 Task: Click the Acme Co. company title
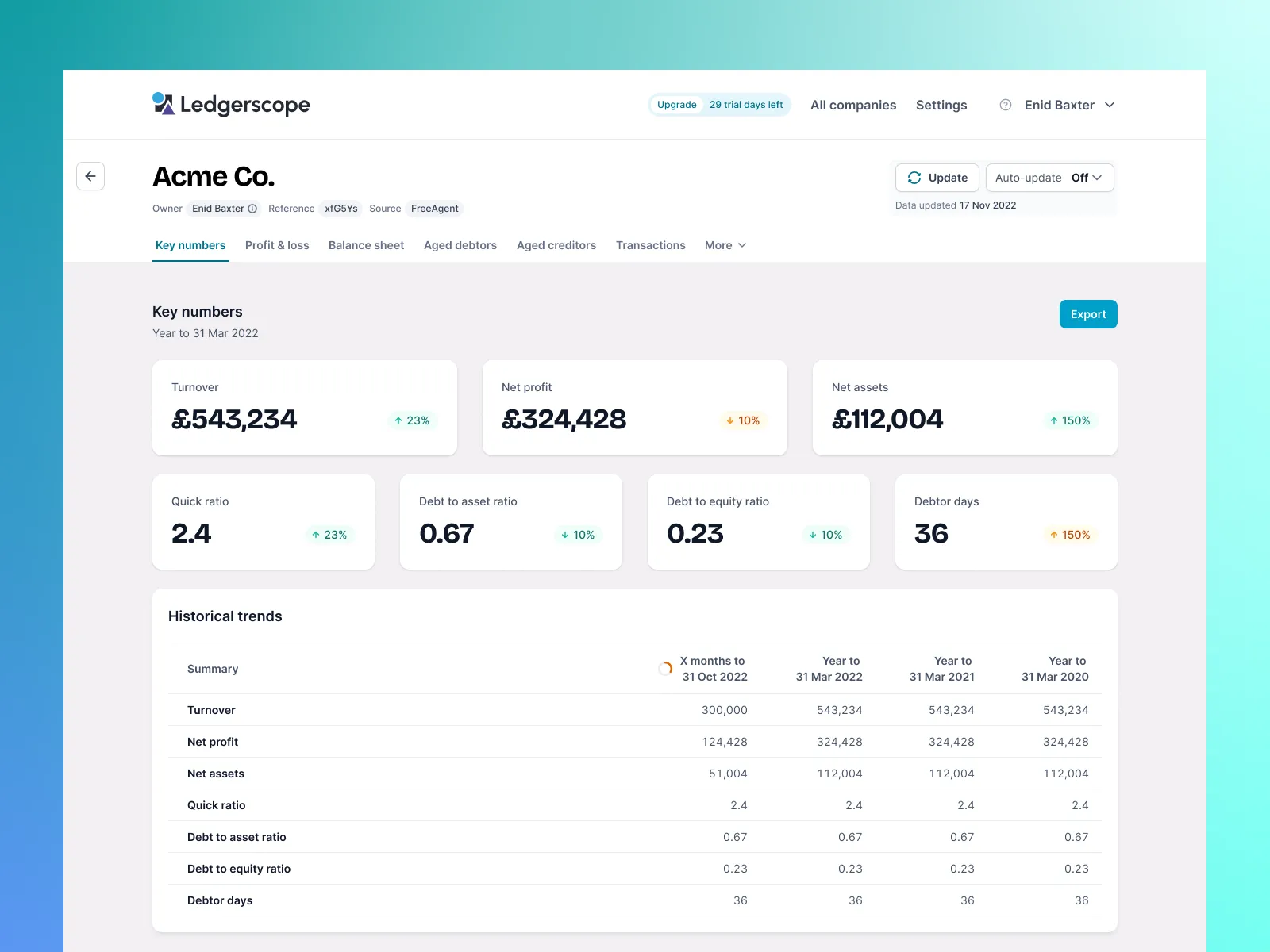click(x=214, y=176)
